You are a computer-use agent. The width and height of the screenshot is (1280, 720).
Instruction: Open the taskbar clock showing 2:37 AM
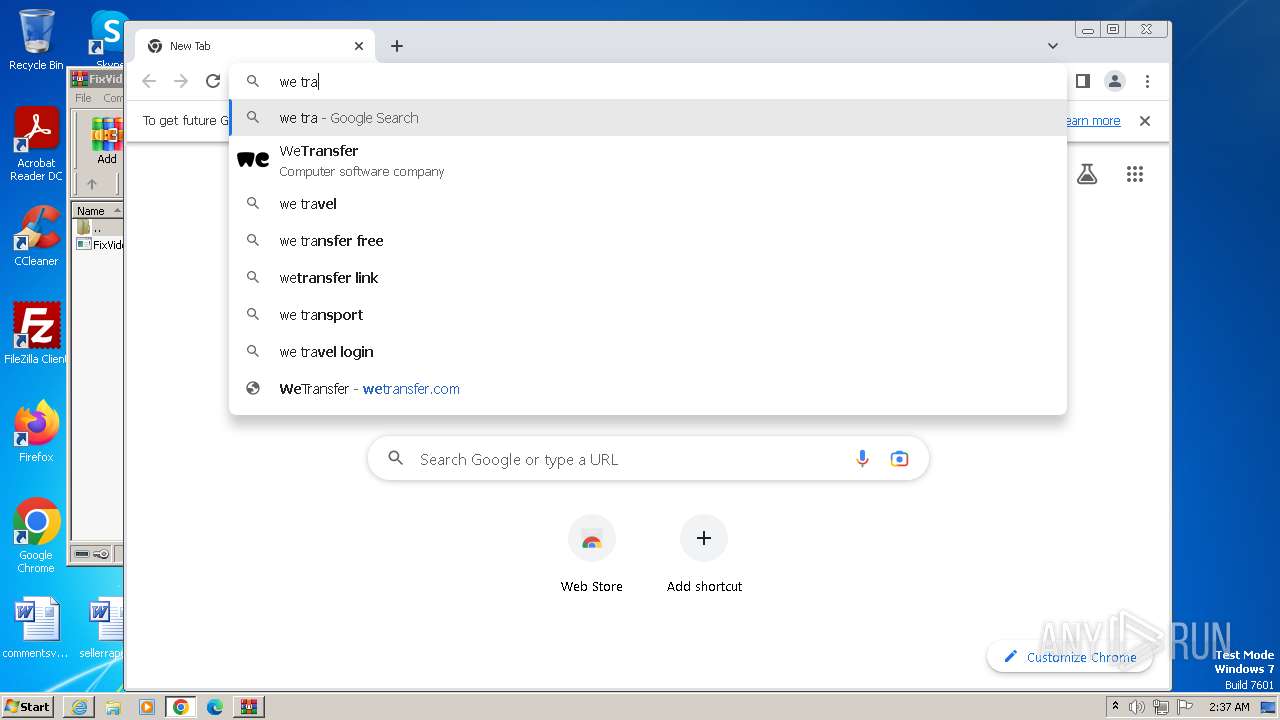pyautogui.click(x=1229, y=707)
